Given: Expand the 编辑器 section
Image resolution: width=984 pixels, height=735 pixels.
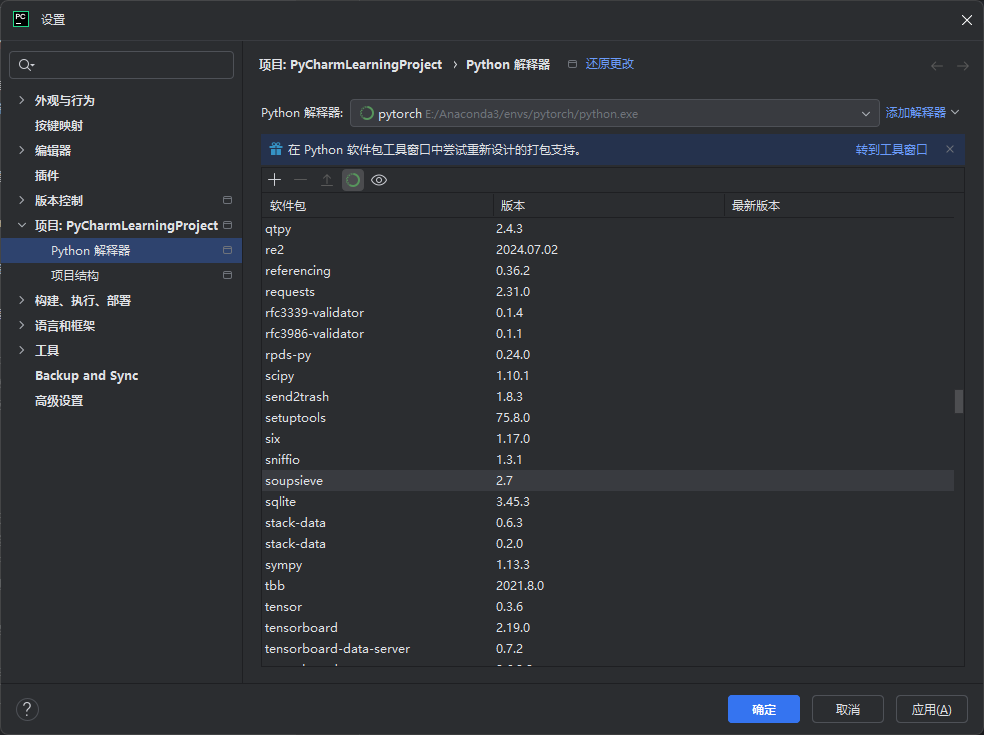Looking at the screenshot, I should point(22,150).
